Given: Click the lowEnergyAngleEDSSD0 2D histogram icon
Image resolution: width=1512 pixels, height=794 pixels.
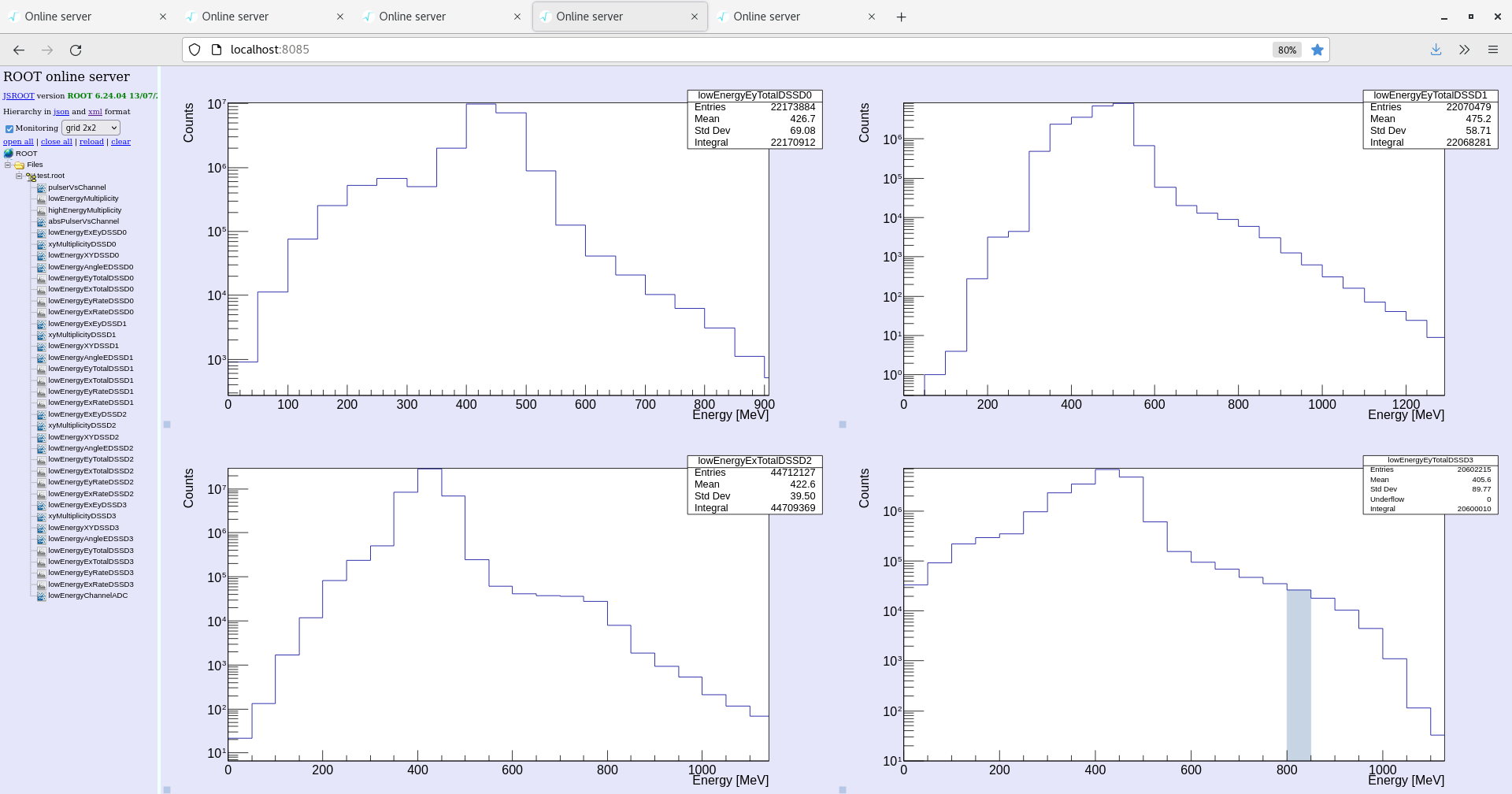Looking at the screenshot, I should (x=41, y=267).
